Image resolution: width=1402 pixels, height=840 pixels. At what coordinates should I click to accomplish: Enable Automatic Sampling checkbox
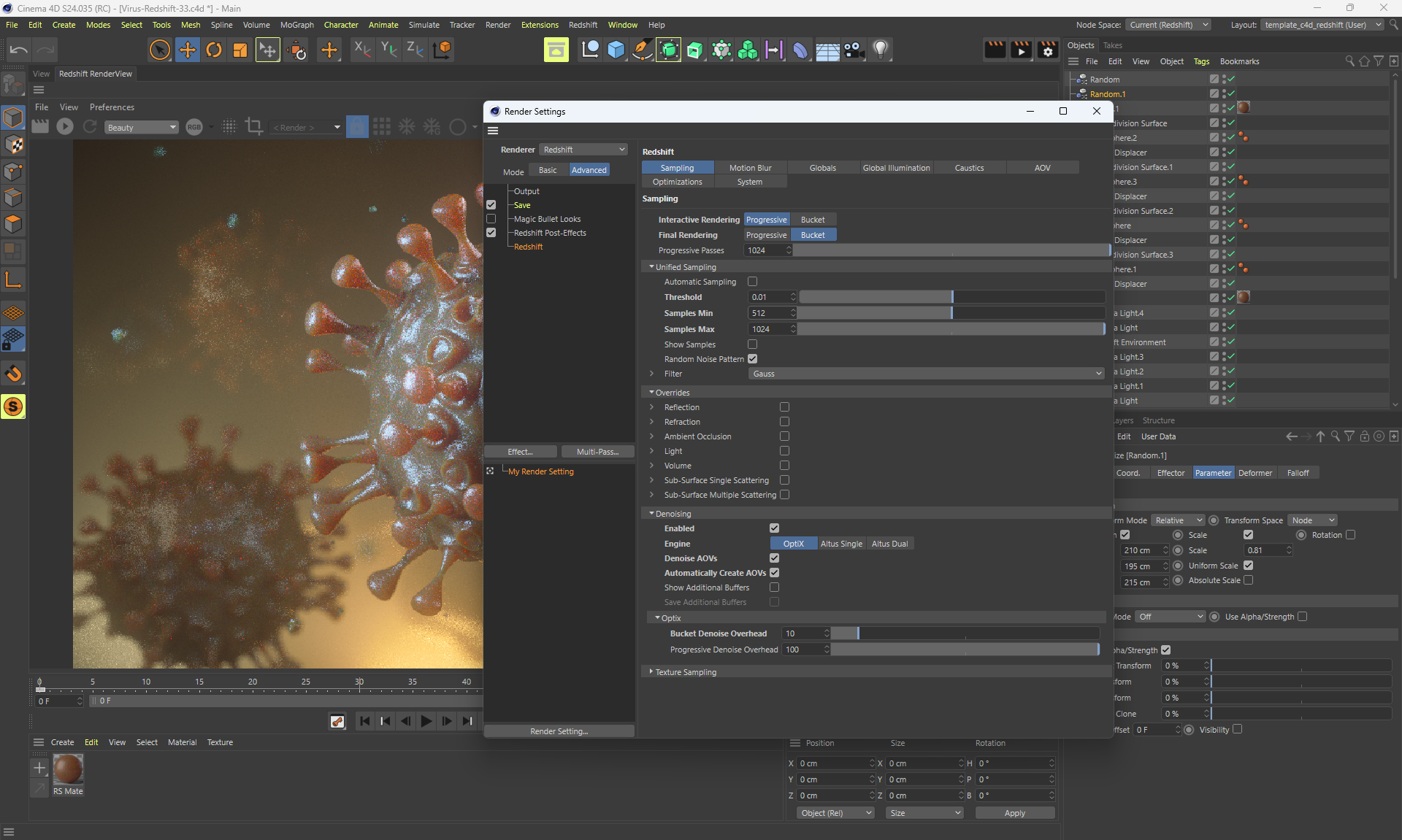(752, 282)
